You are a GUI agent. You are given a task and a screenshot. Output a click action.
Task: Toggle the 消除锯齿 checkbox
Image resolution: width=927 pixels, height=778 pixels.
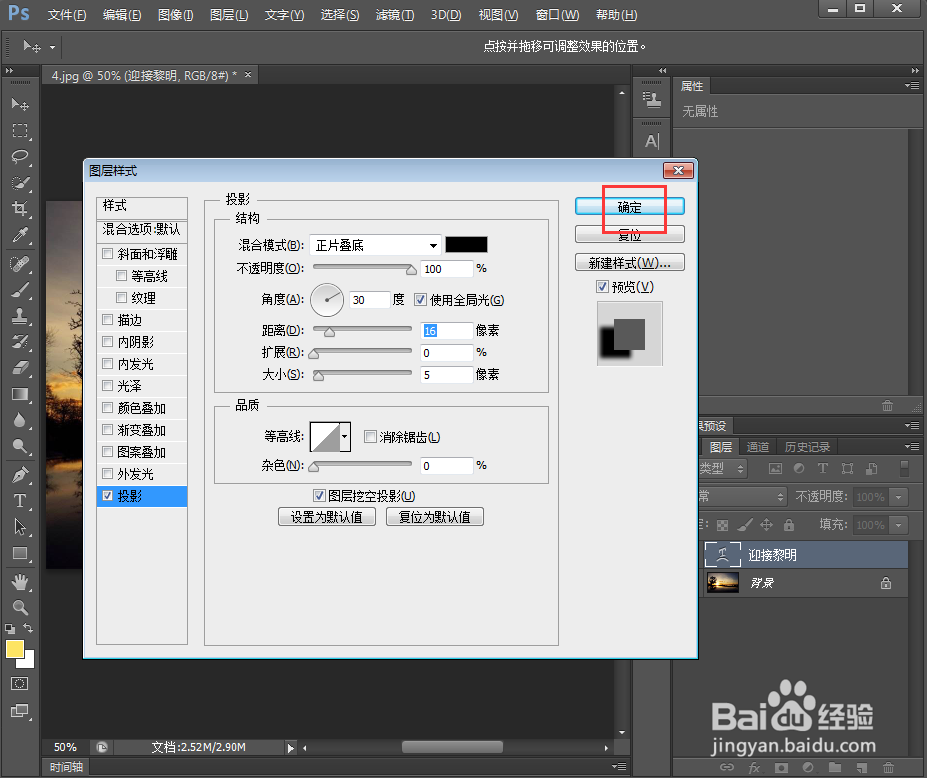pos(370,436)
